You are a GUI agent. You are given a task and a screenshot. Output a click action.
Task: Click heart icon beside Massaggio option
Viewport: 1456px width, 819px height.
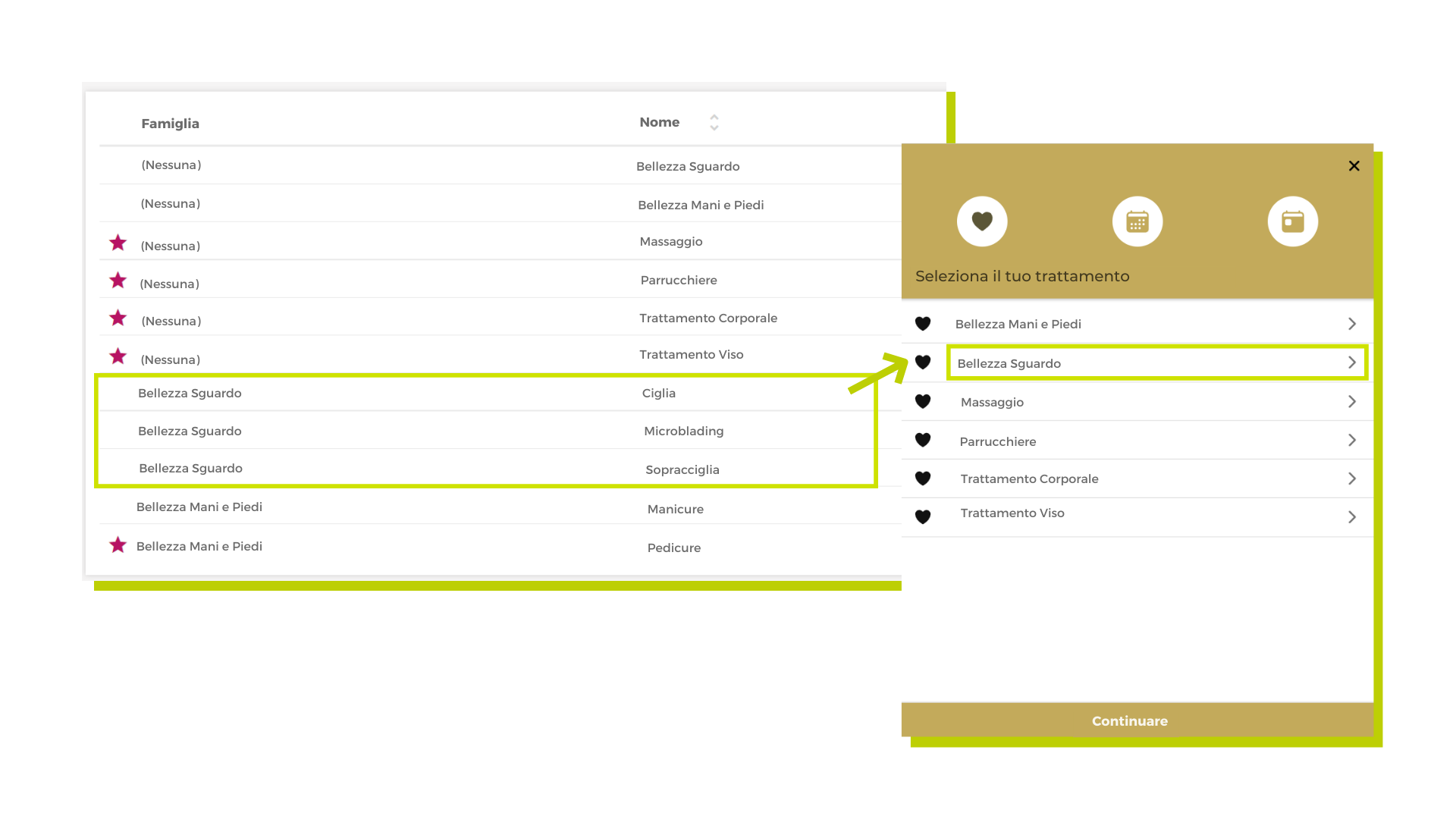923,401
